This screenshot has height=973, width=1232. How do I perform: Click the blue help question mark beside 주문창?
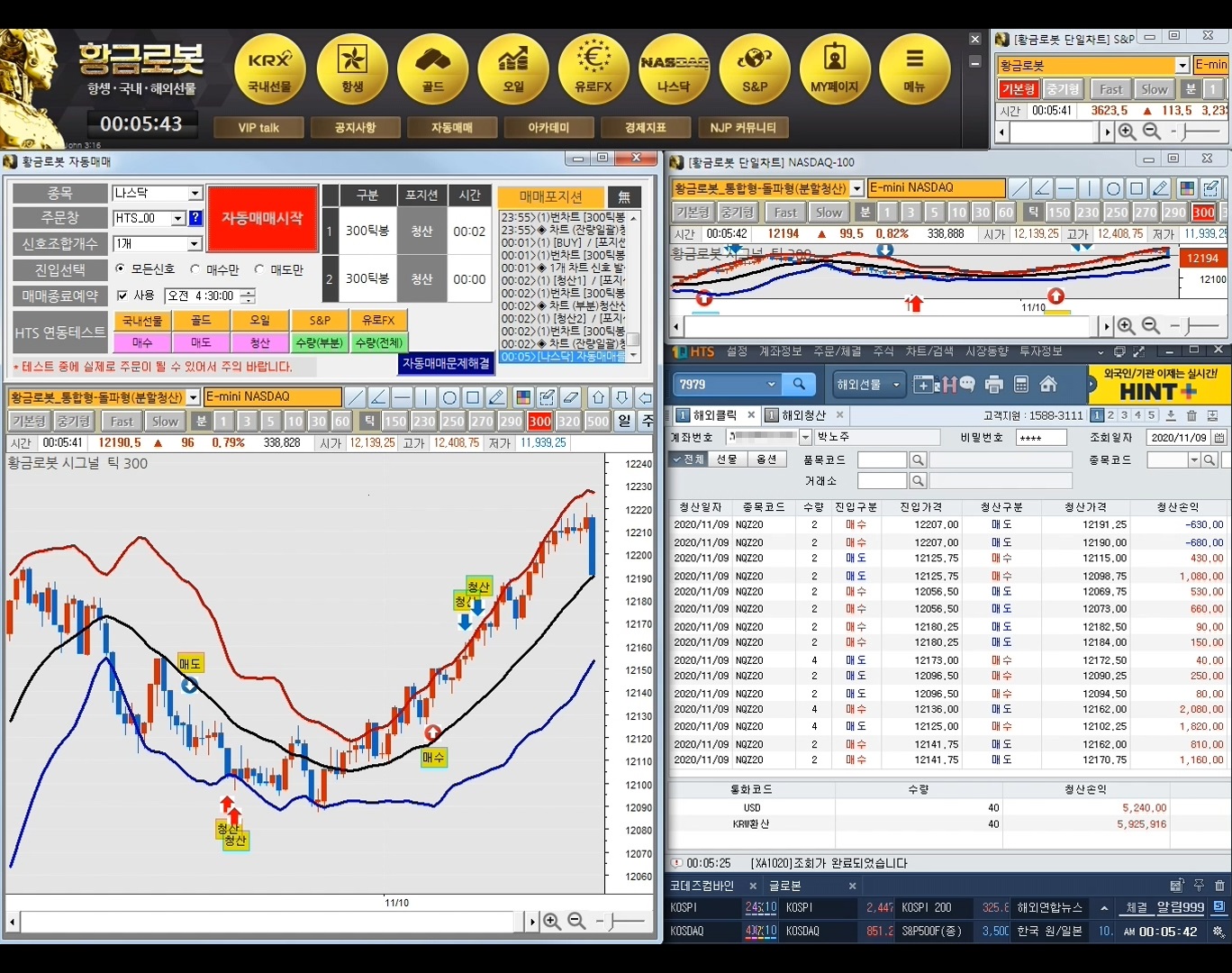pos(195,218)
